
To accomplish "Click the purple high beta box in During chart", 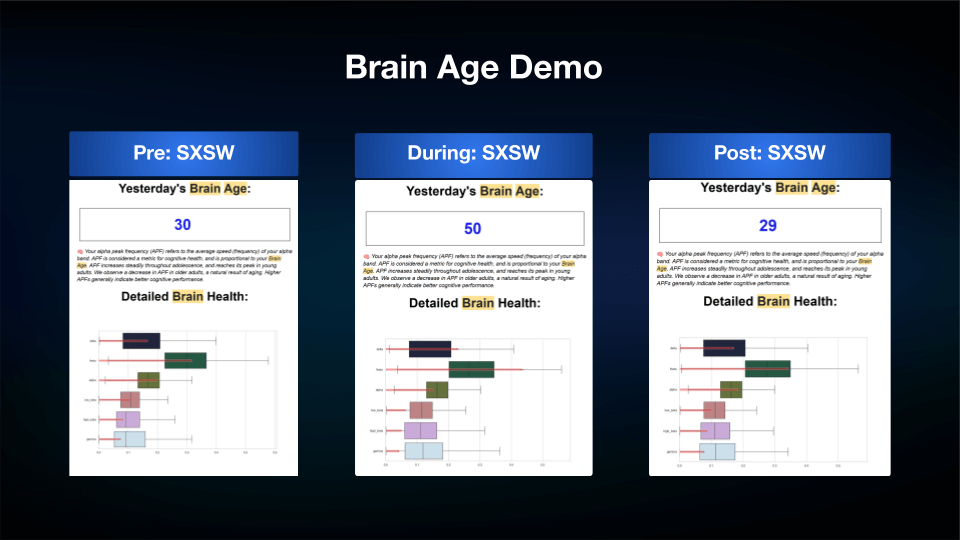I will tap(421, 430).
